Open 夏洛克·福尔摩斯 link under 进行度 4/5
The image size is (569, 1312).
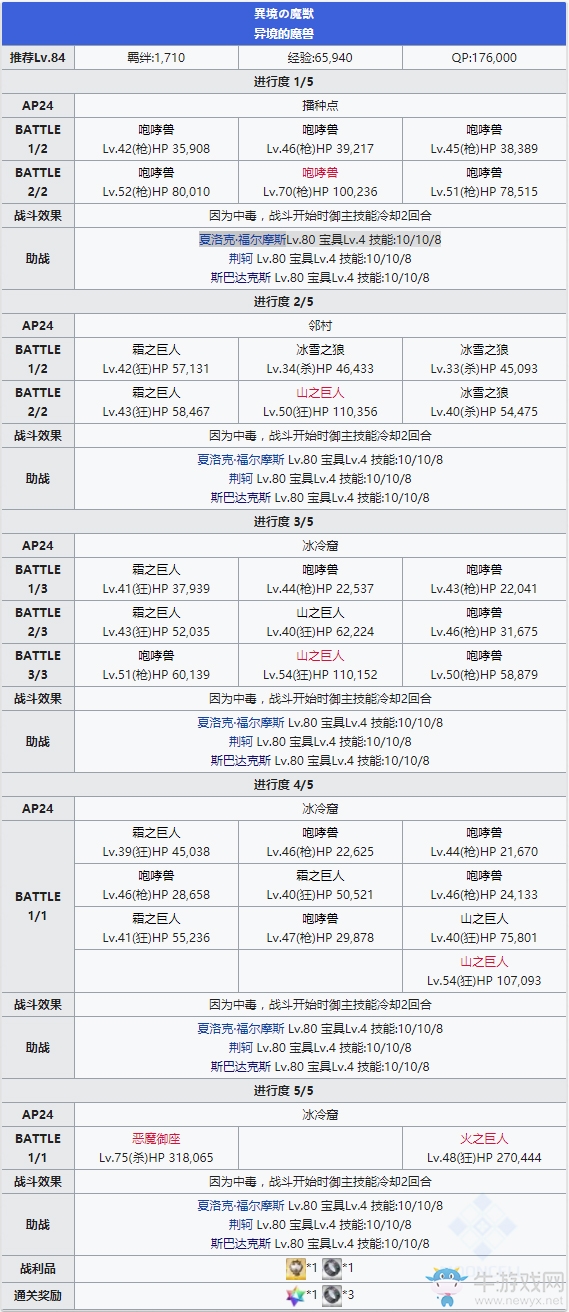click(x=241, y=1028)
